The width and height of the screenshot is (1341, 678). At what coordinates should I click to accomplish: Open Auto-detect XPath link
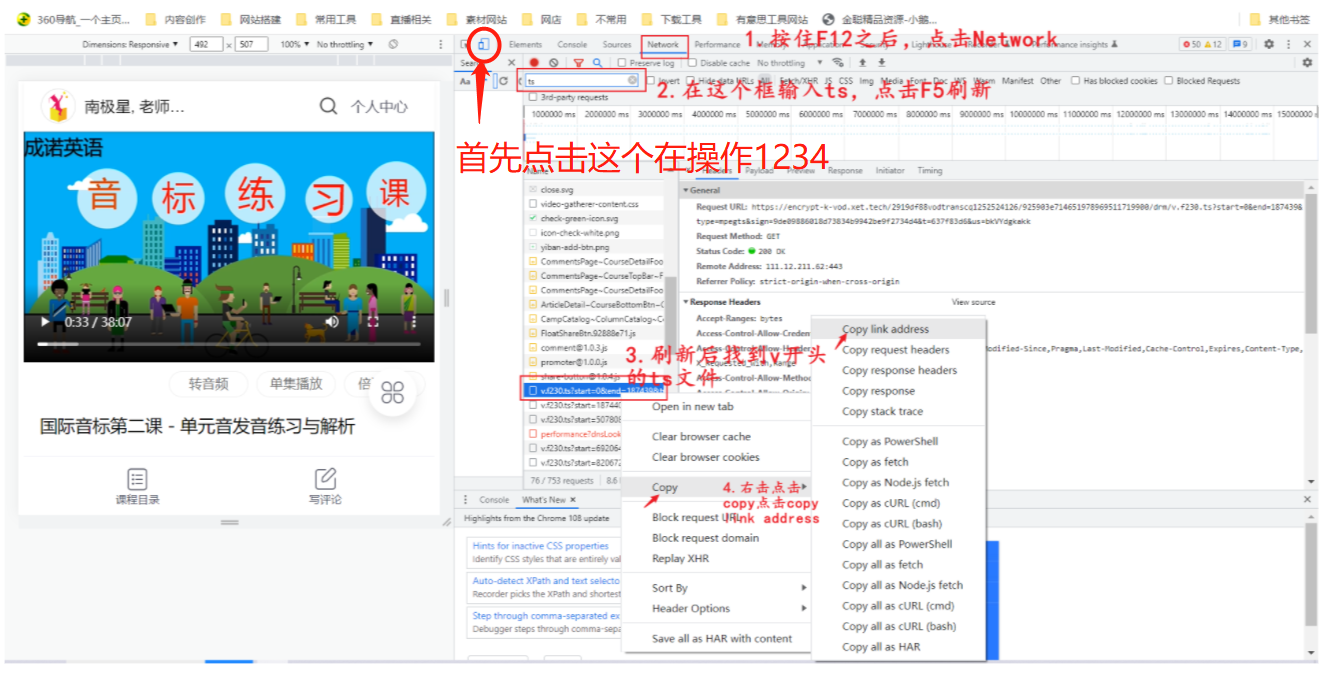point(546,580)
